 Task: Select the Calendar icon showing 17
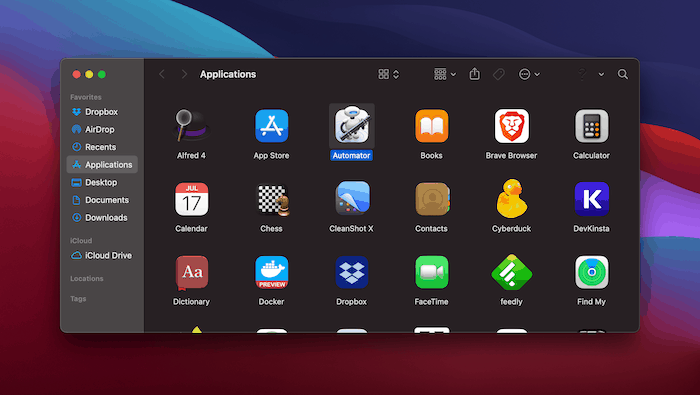(191, 199)
